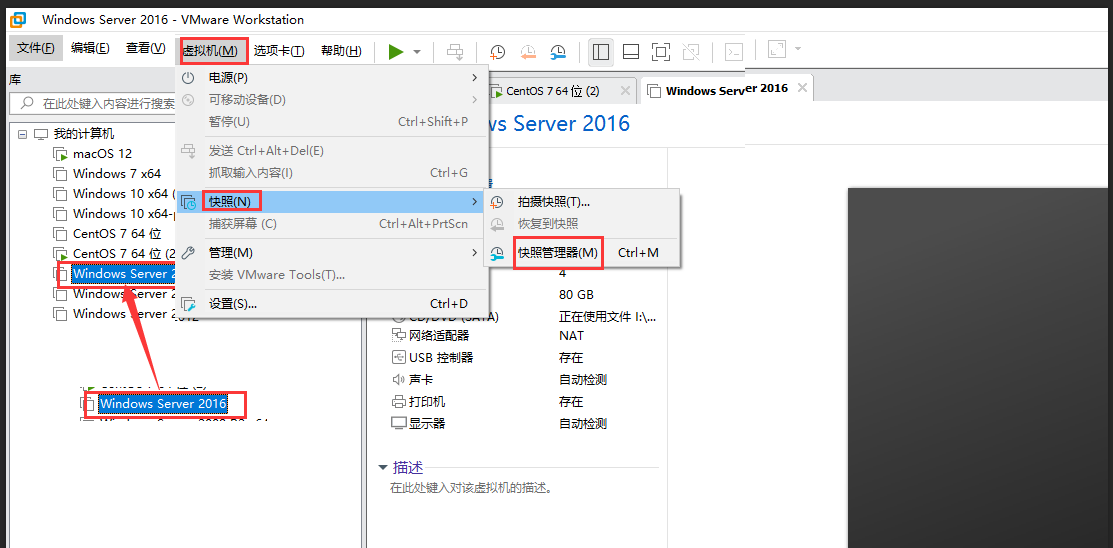Click the 80 GB hard disk value
Screen dimensions: 1113x548
pyautogui.click(x=576, y=295)
